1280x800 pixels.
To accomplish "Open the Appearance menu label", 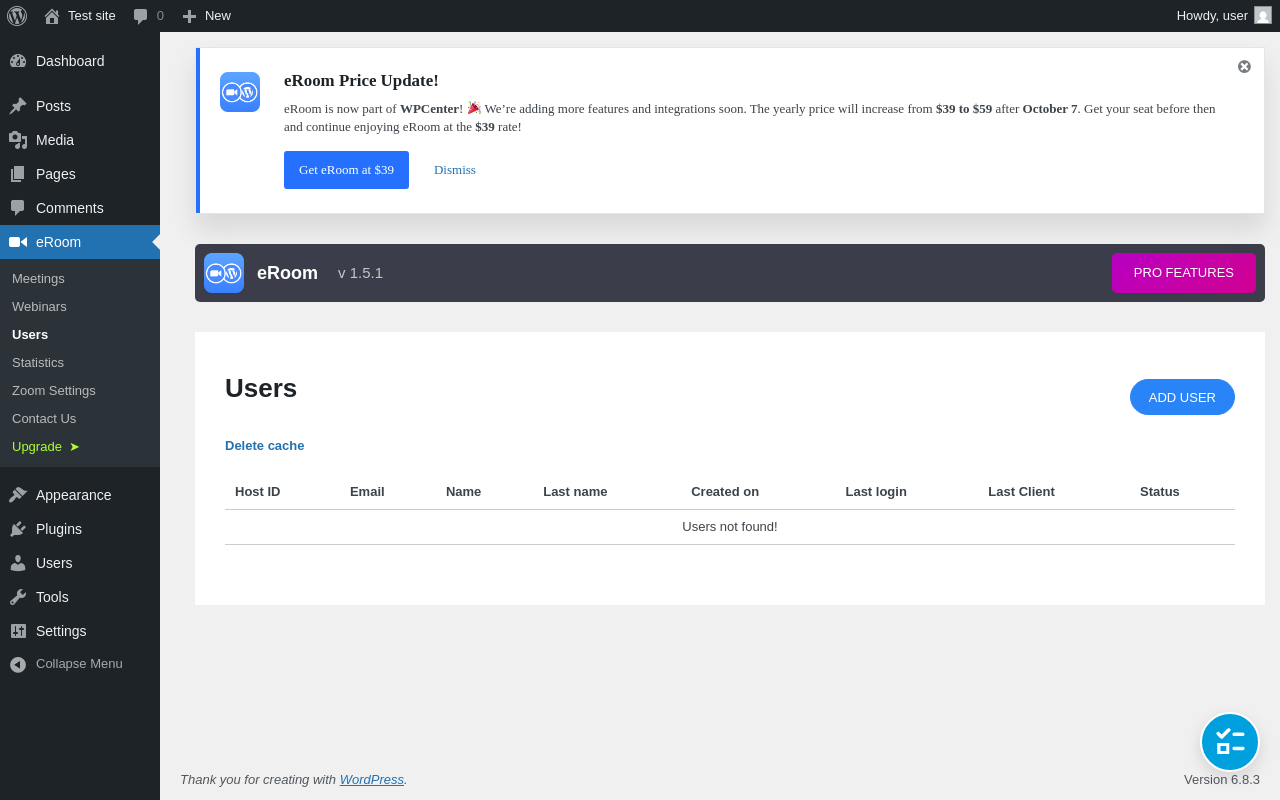I will [74, 495].
